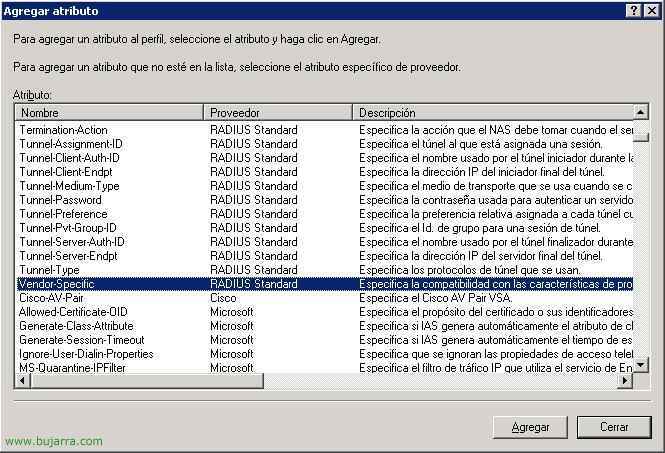Click the Descripción column header
The height and width of the screenshot is (453, 665).
pyautogui.click(x=494, y=113)
